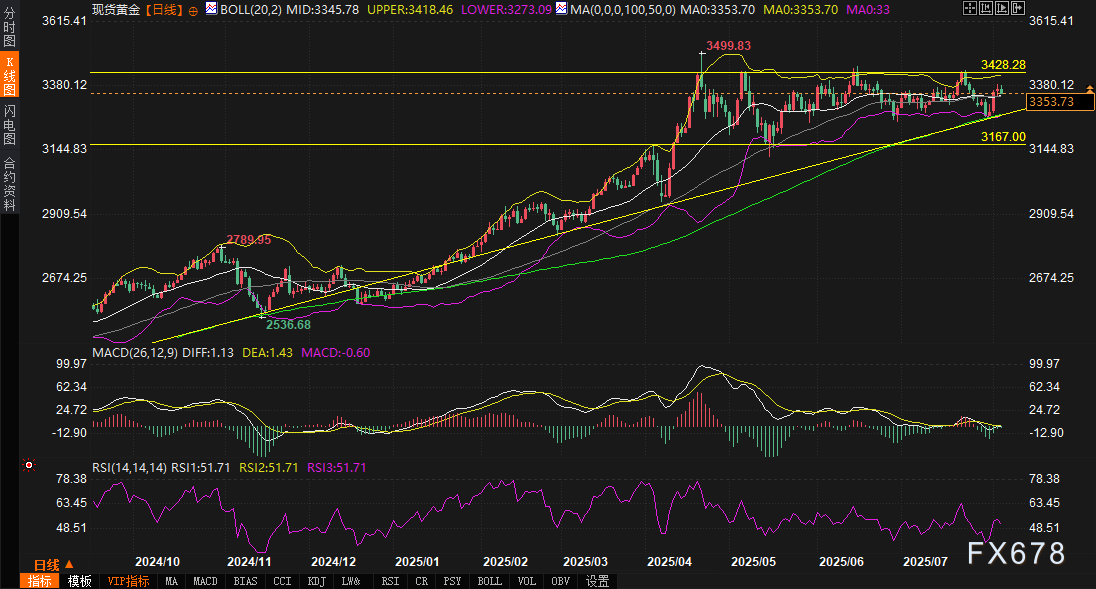Image resolution: width=1096 pixels, height=589 pixels.
Task: Open the 合约资料 side tab
Action: pos(9,183)
